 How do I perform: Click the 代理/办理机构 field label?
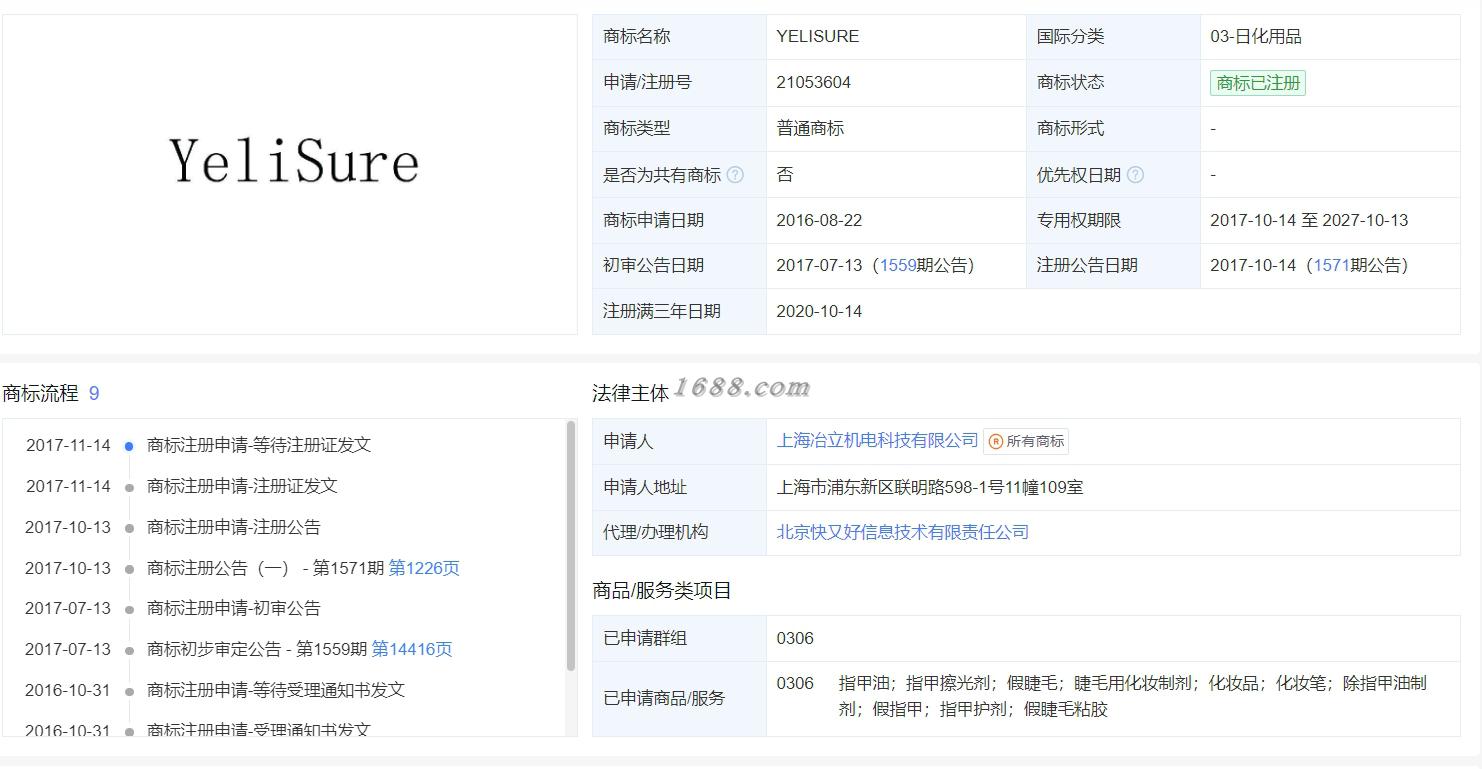(655, 532)
